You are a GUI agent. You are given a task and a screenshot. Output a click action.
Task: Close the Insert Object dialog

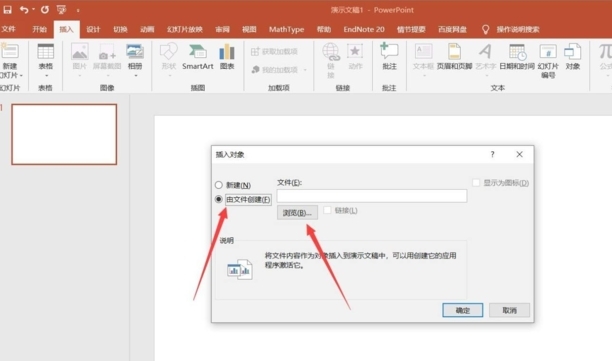point(519,155)
